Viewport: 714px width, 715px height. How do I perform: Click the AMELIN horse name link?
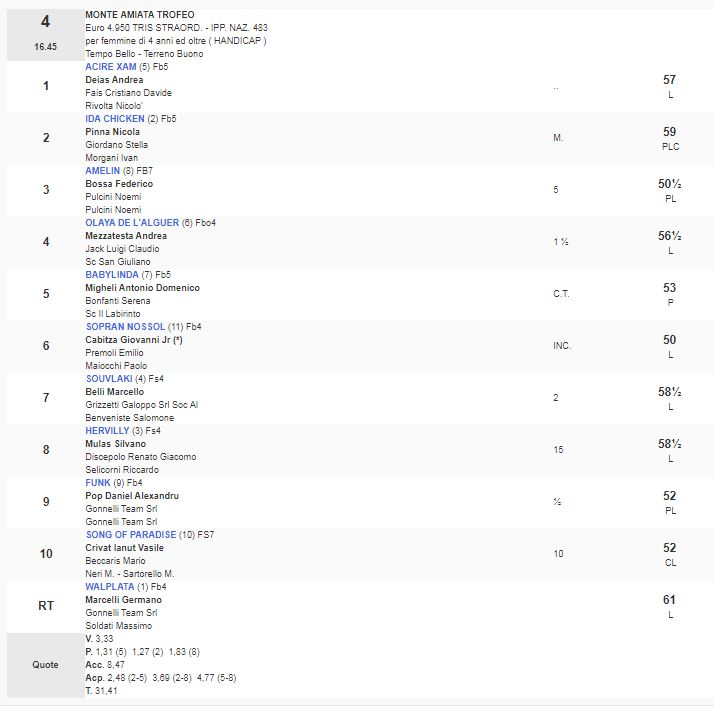click(106, 171)
